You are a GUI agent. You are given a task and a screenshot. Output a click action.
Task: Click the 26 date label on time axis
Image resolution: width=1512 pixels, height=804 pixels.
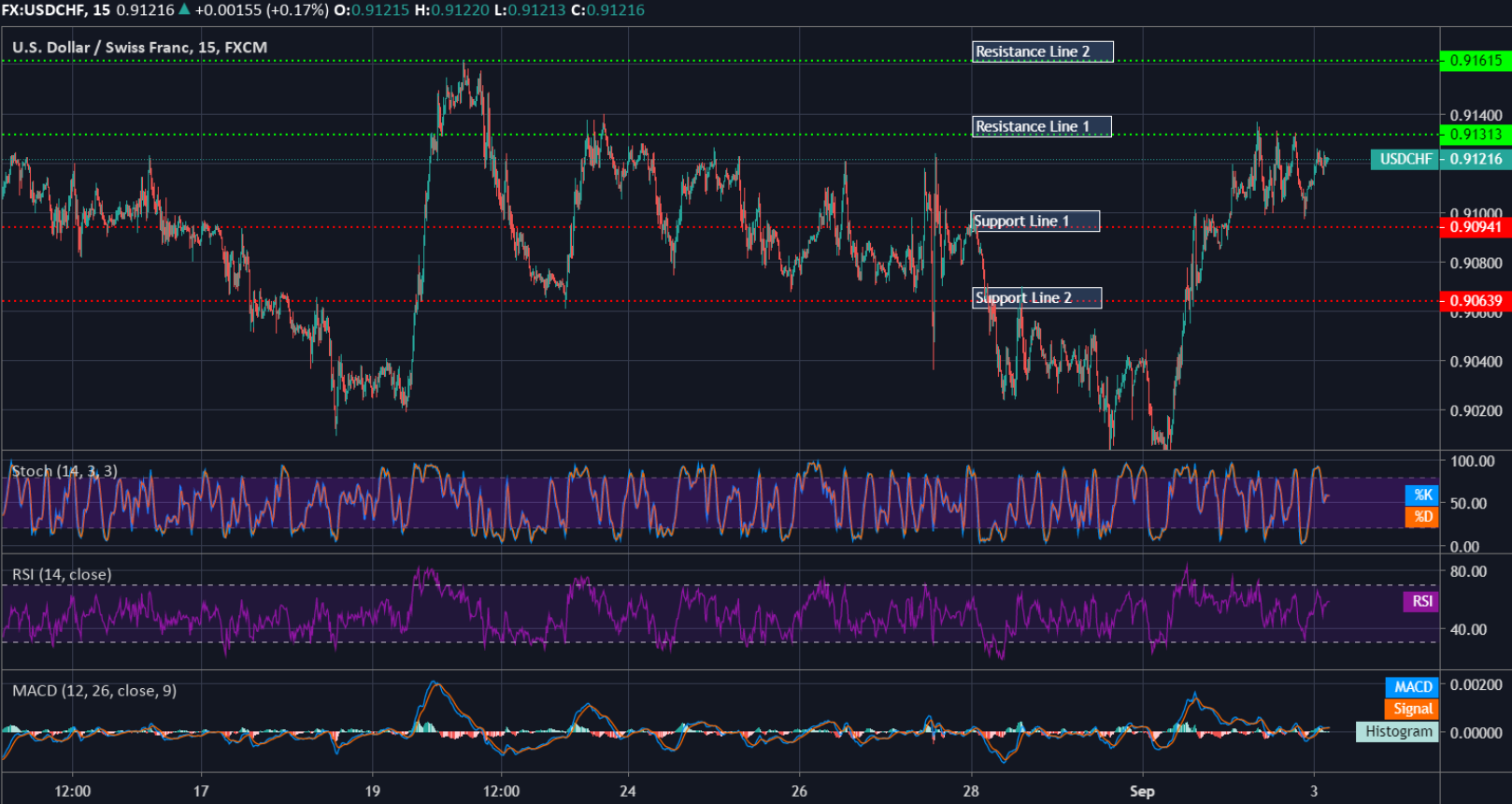point(799,792)
